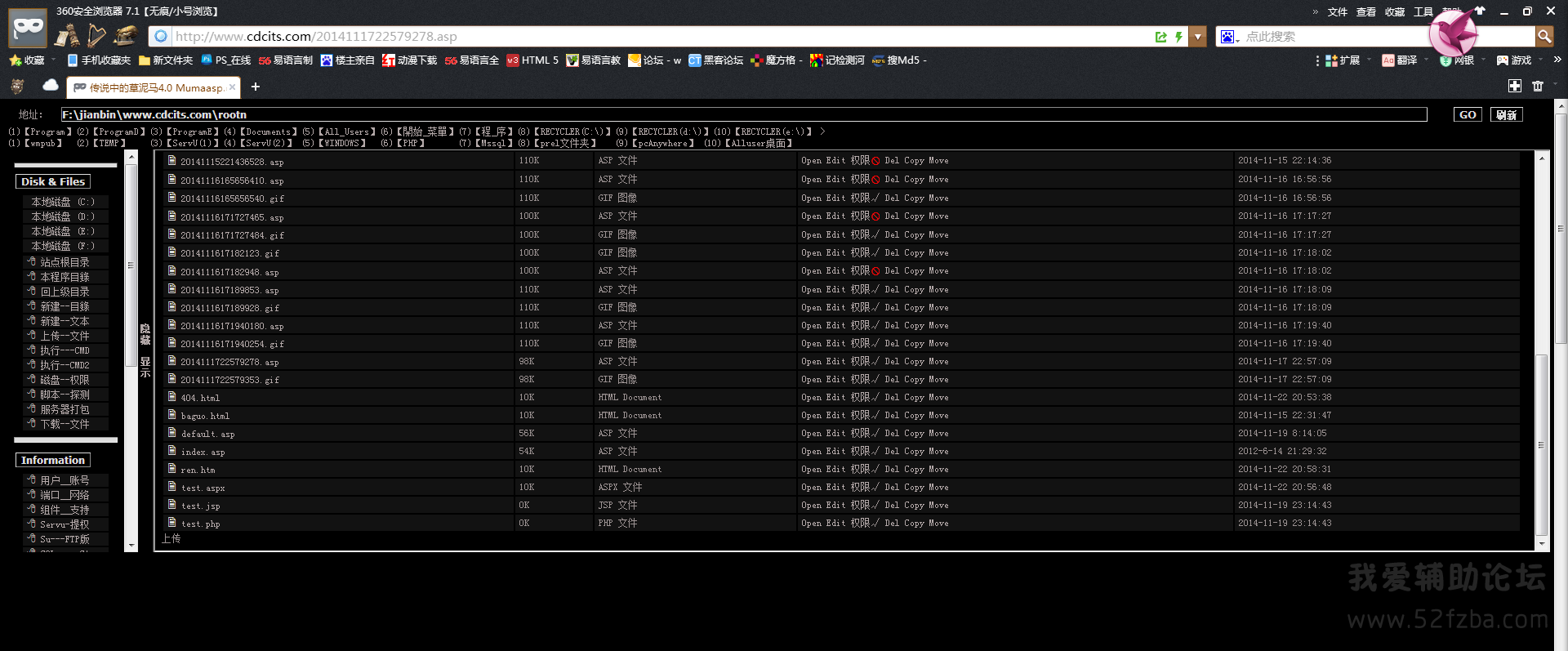This screenshot has height=651, width=1568.
Task: Open the PS_在线 bookmark
Action: 225,60
